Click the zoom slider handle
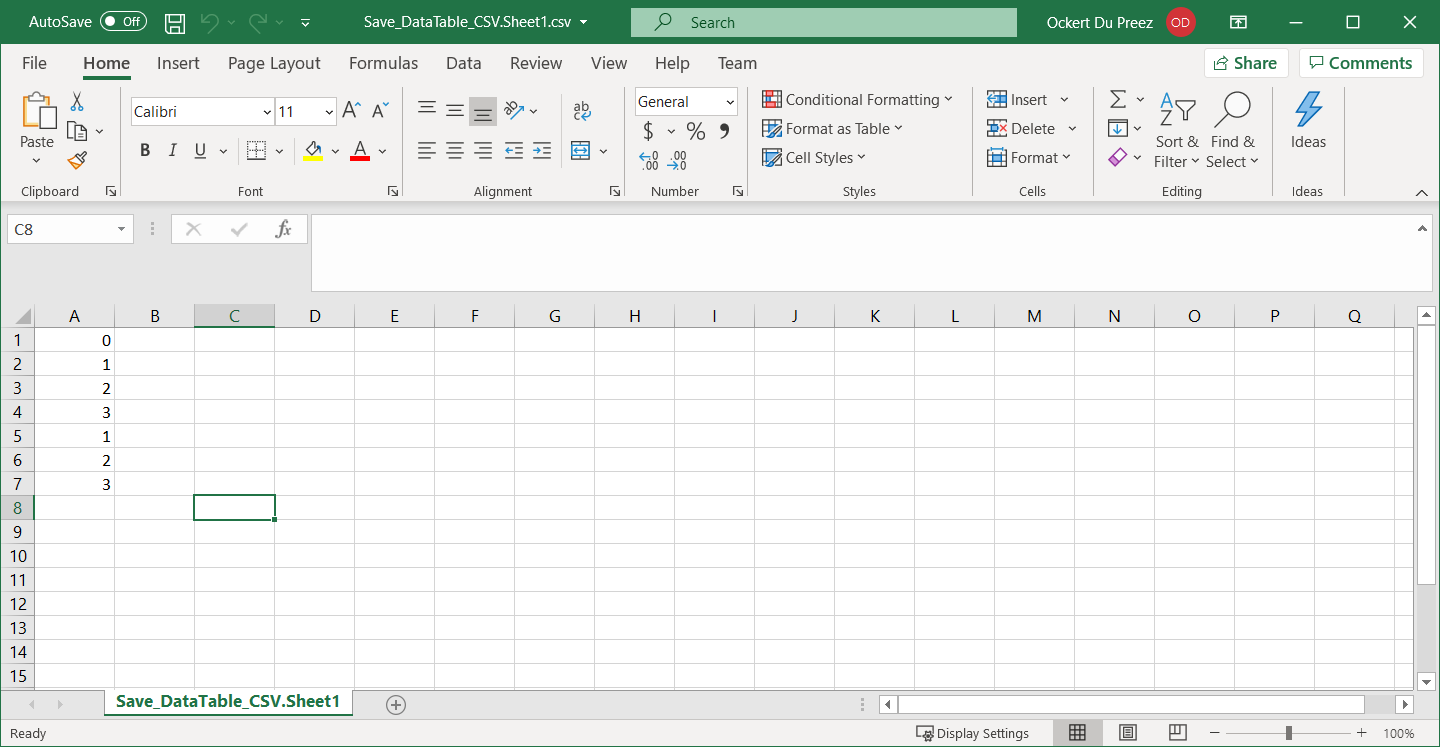The height and width of the screenshot is (747, 1440). (1289, 733)
